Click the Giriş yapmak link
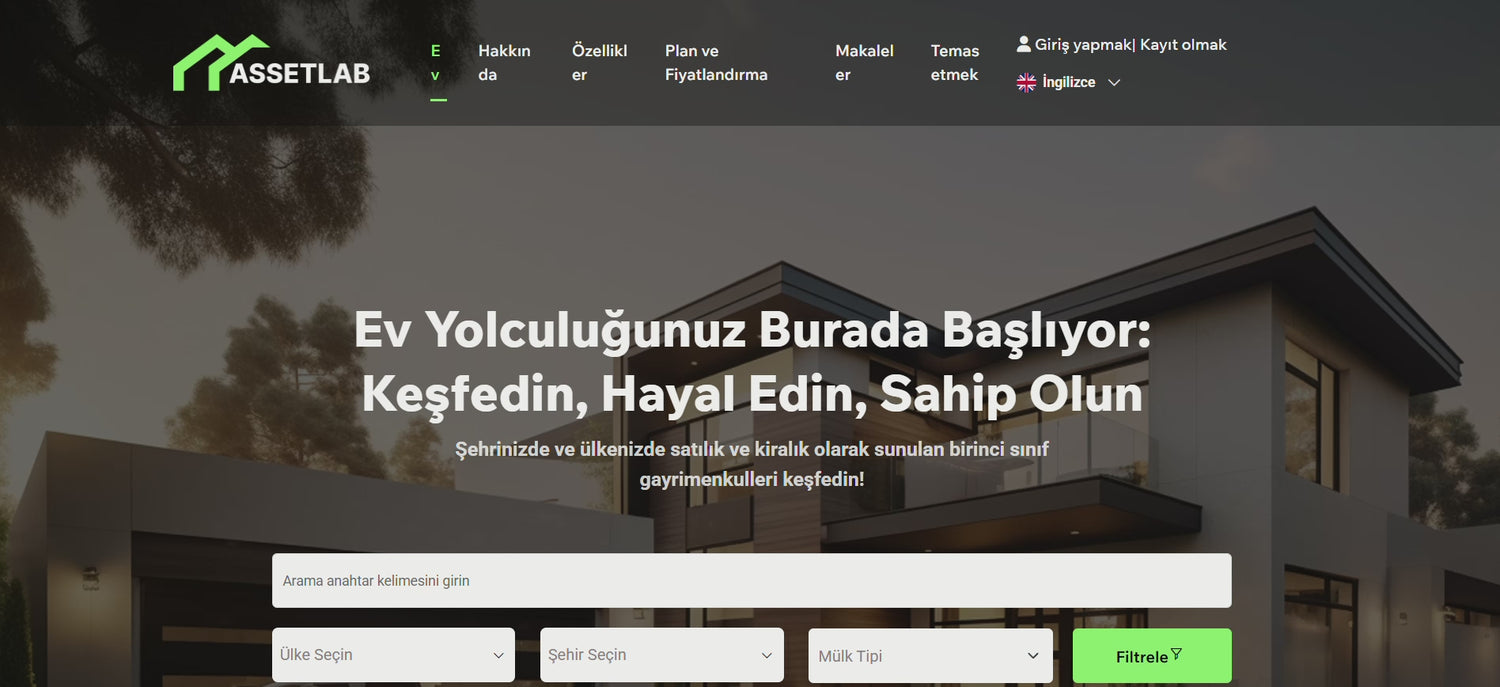 1082,44
